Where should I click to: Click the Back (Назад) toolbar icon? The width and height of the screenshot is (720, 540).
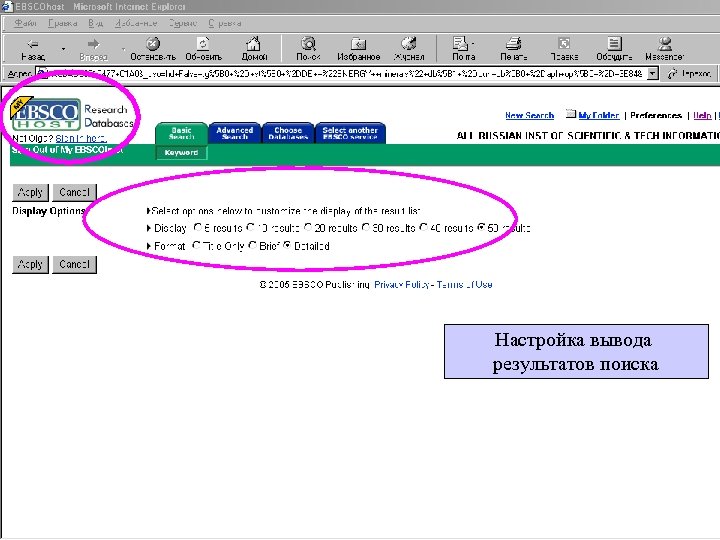(33, 44)
